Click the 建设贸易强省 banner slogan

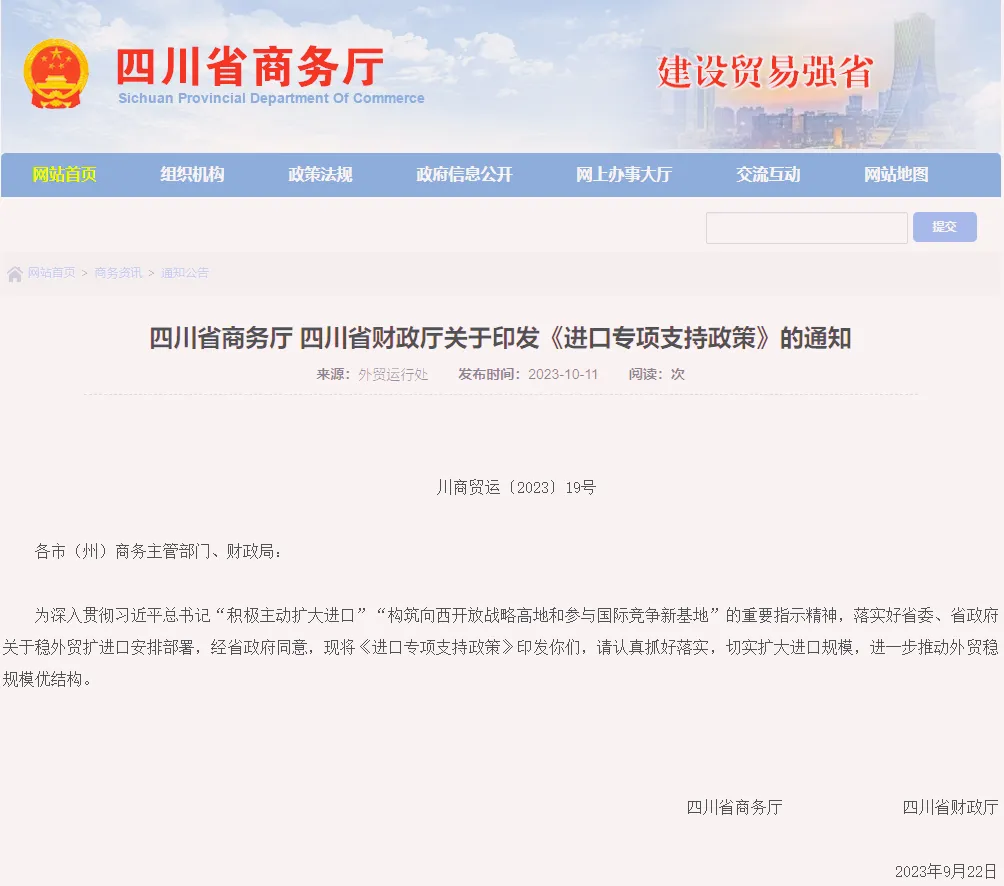click(765, 72)
